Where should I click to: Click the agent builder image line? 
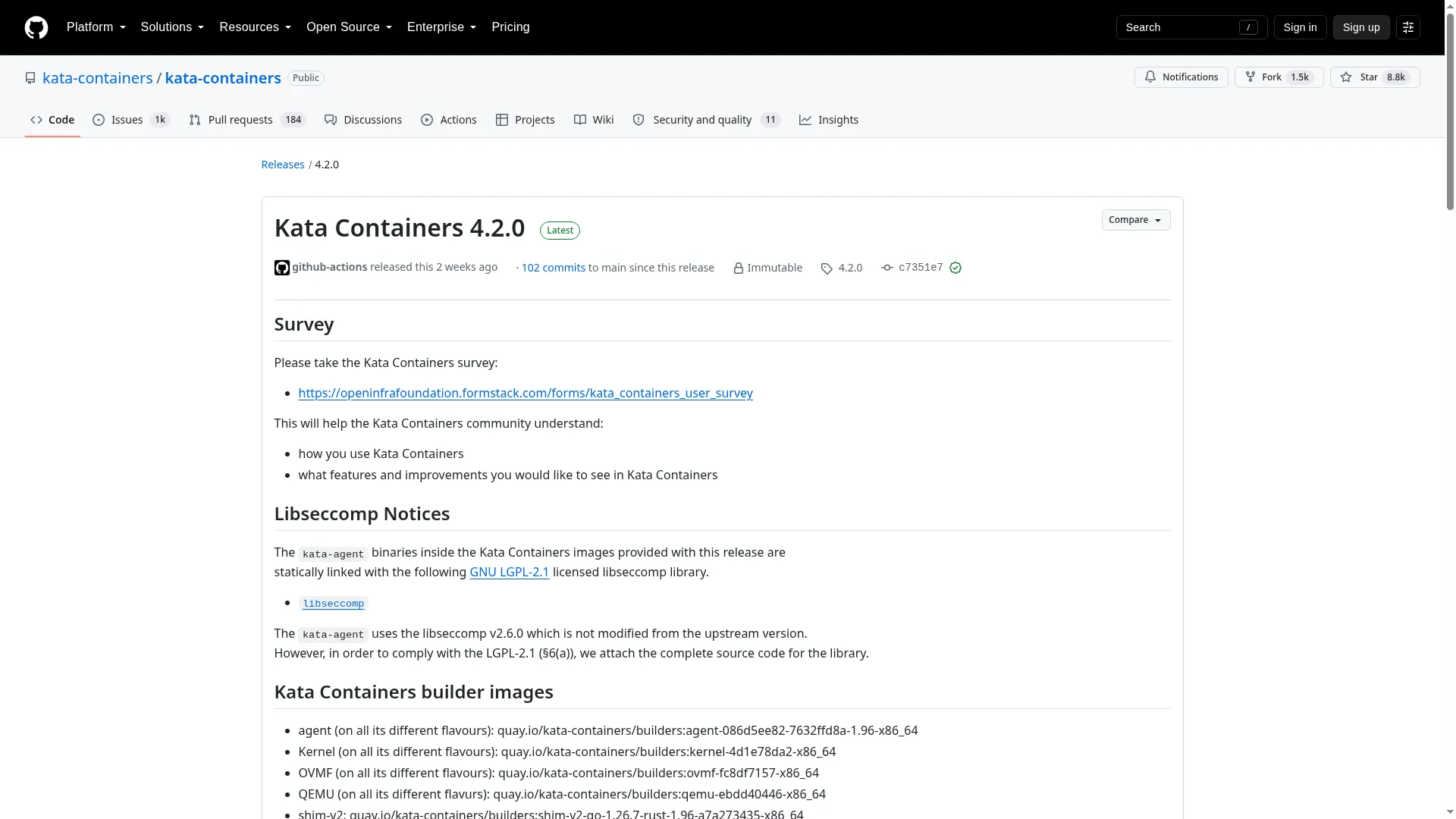pos(607,730)
